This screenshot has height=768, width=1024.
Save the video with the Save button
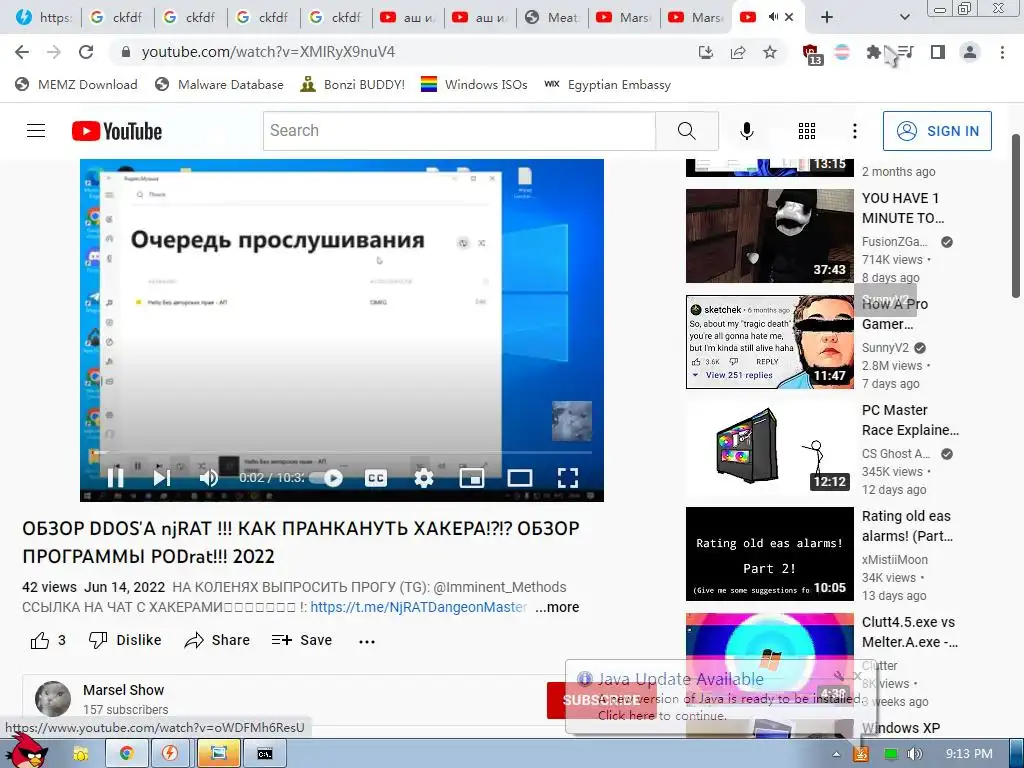pyautogui.click(x=302, y=640)
